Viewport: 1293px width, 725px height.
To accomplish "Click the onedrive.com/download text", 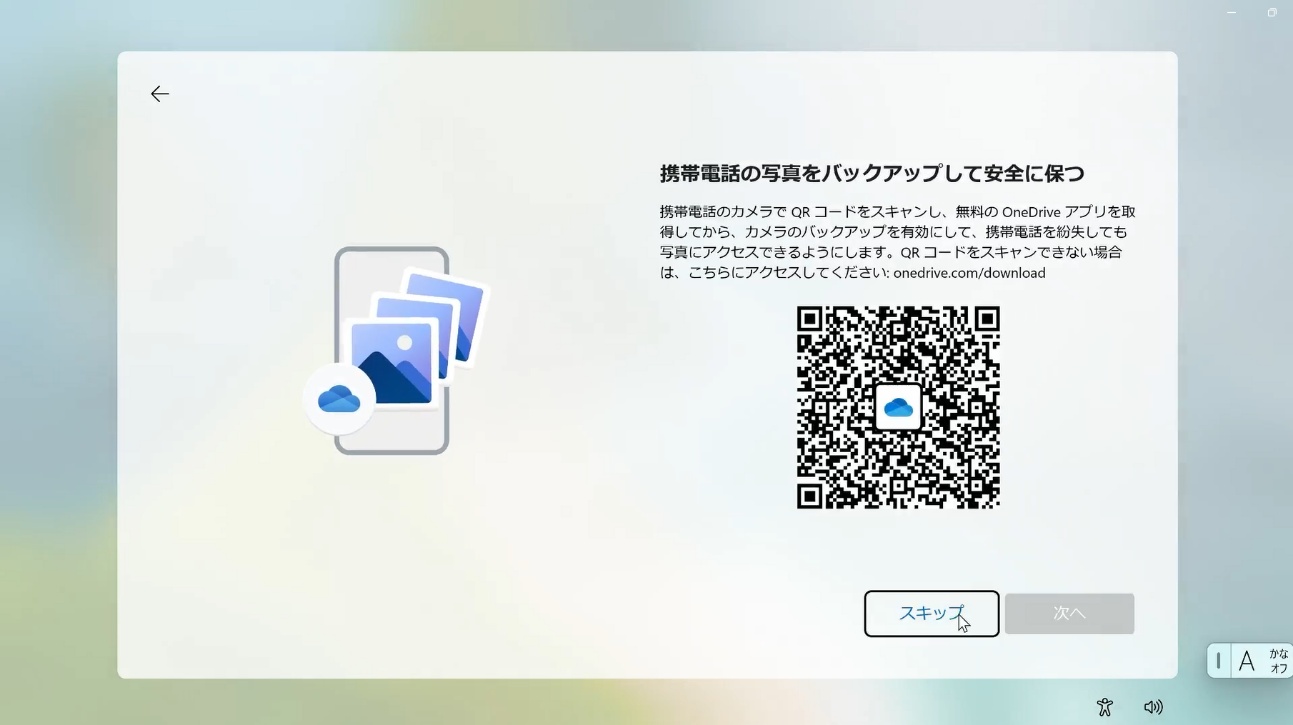I will click(969, 273).
